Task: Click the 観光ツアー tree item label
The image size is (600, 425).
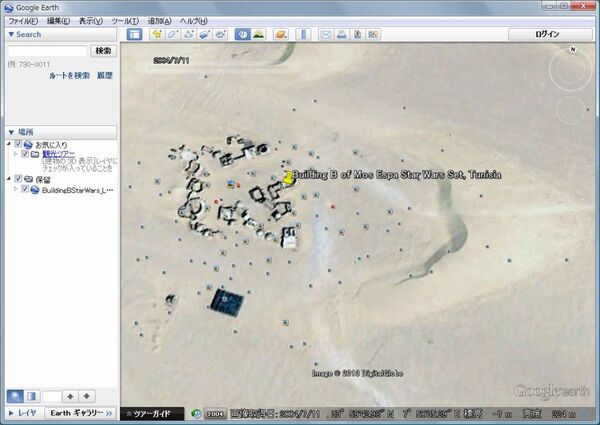Action: pos(59,154)
